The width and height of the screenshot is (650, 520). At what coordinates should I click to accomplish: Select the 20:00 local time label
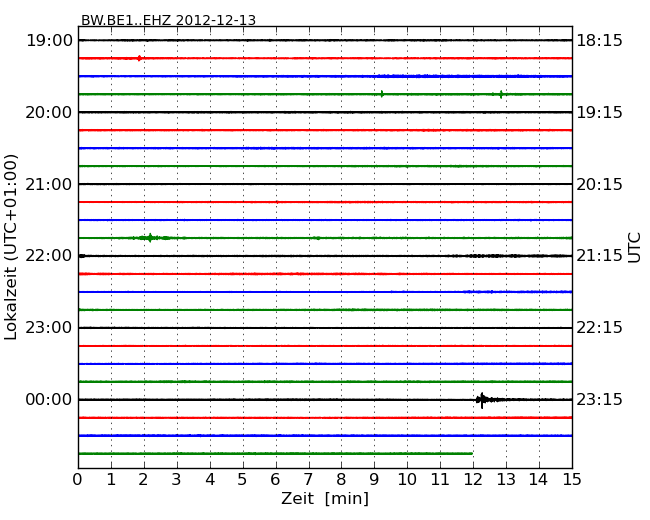[49, 112]
